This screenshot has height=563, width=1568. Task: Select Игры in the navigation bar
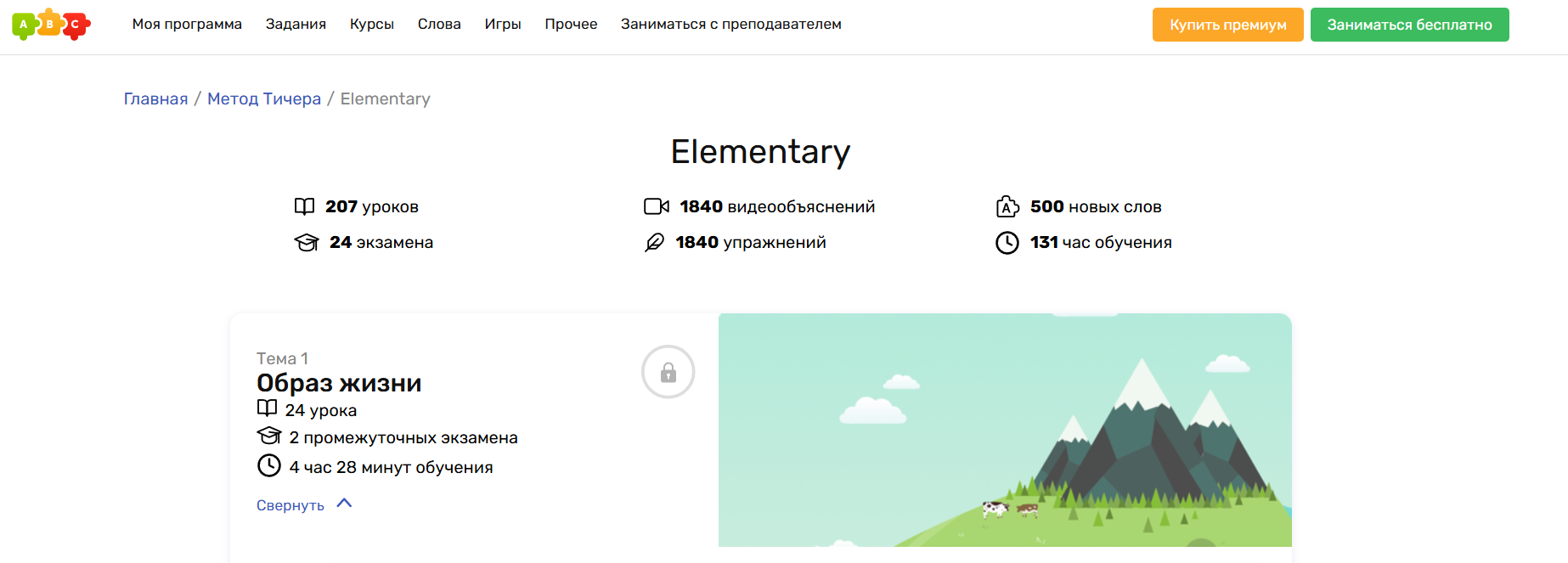tap(502, 25)
